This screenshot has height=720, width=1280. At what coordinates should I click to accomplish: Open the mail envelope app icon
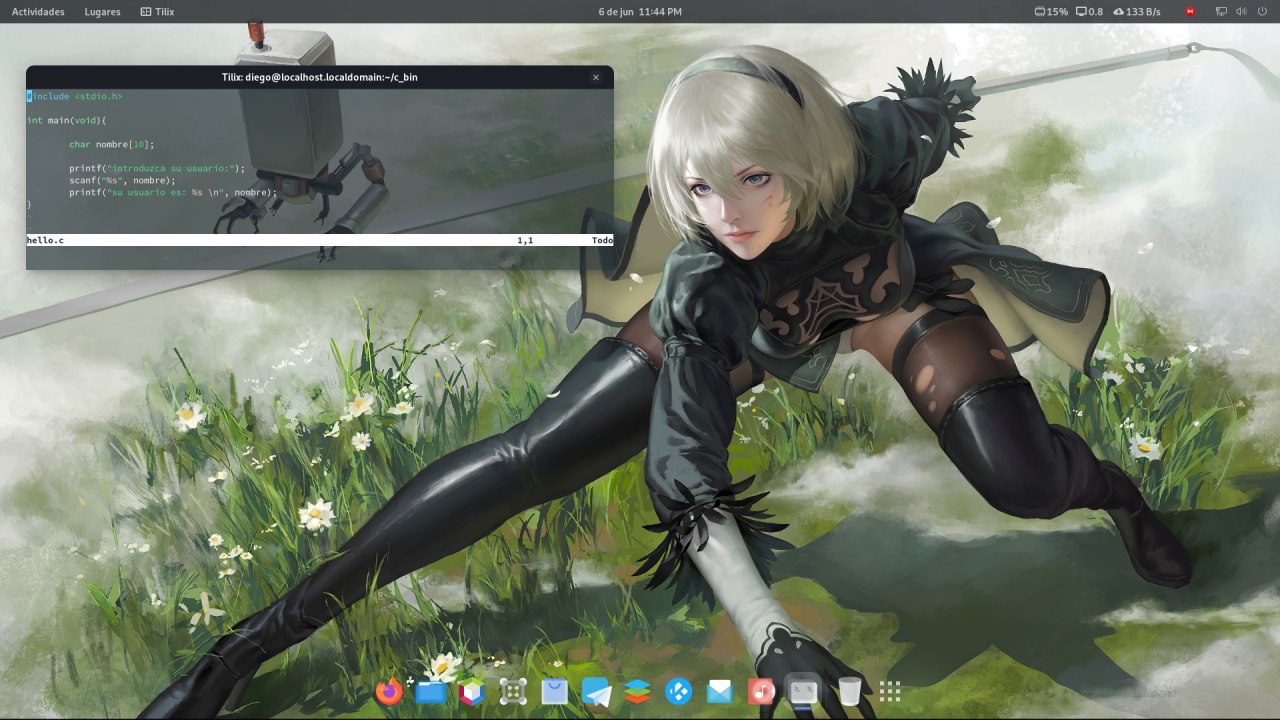(720, 691)
